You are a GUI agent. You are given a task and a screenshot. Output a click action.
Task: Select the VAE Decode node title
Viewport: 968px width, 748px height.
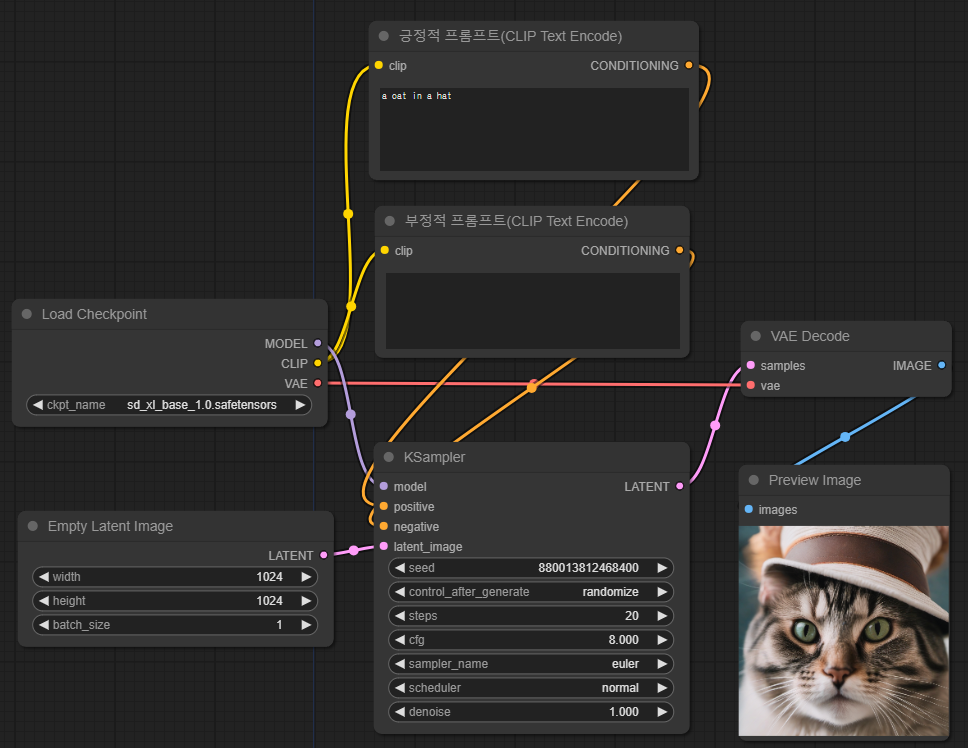(x=810, y=336)
